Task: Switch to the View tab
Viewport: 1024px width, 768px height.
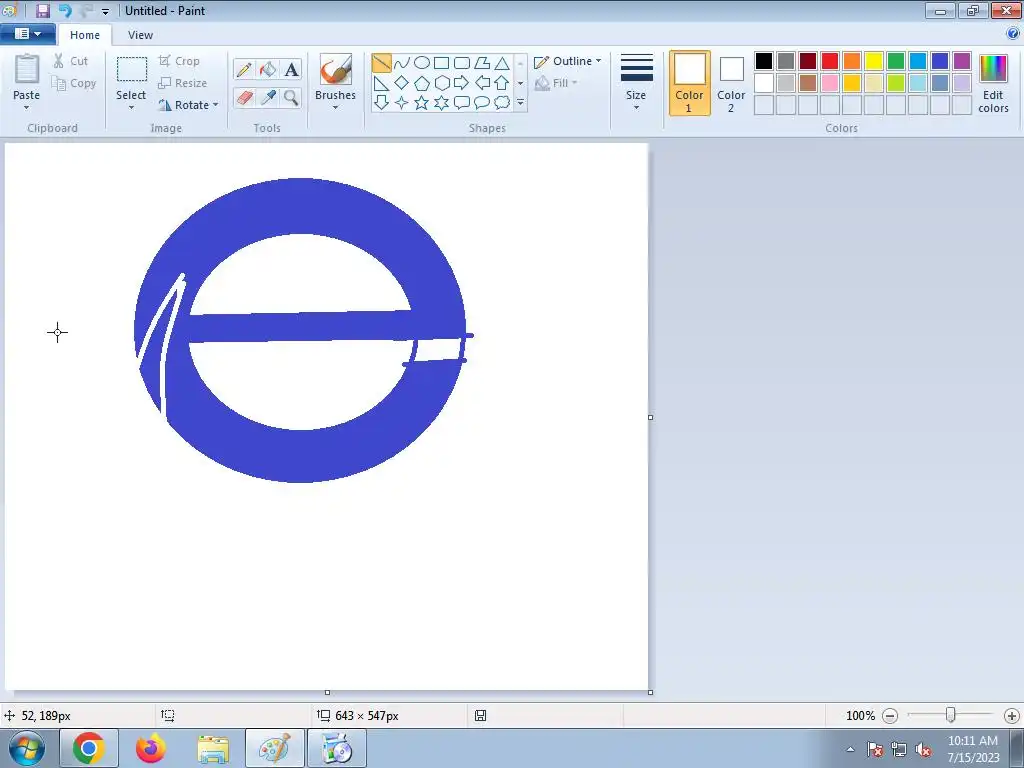Action: coord(140,35)
